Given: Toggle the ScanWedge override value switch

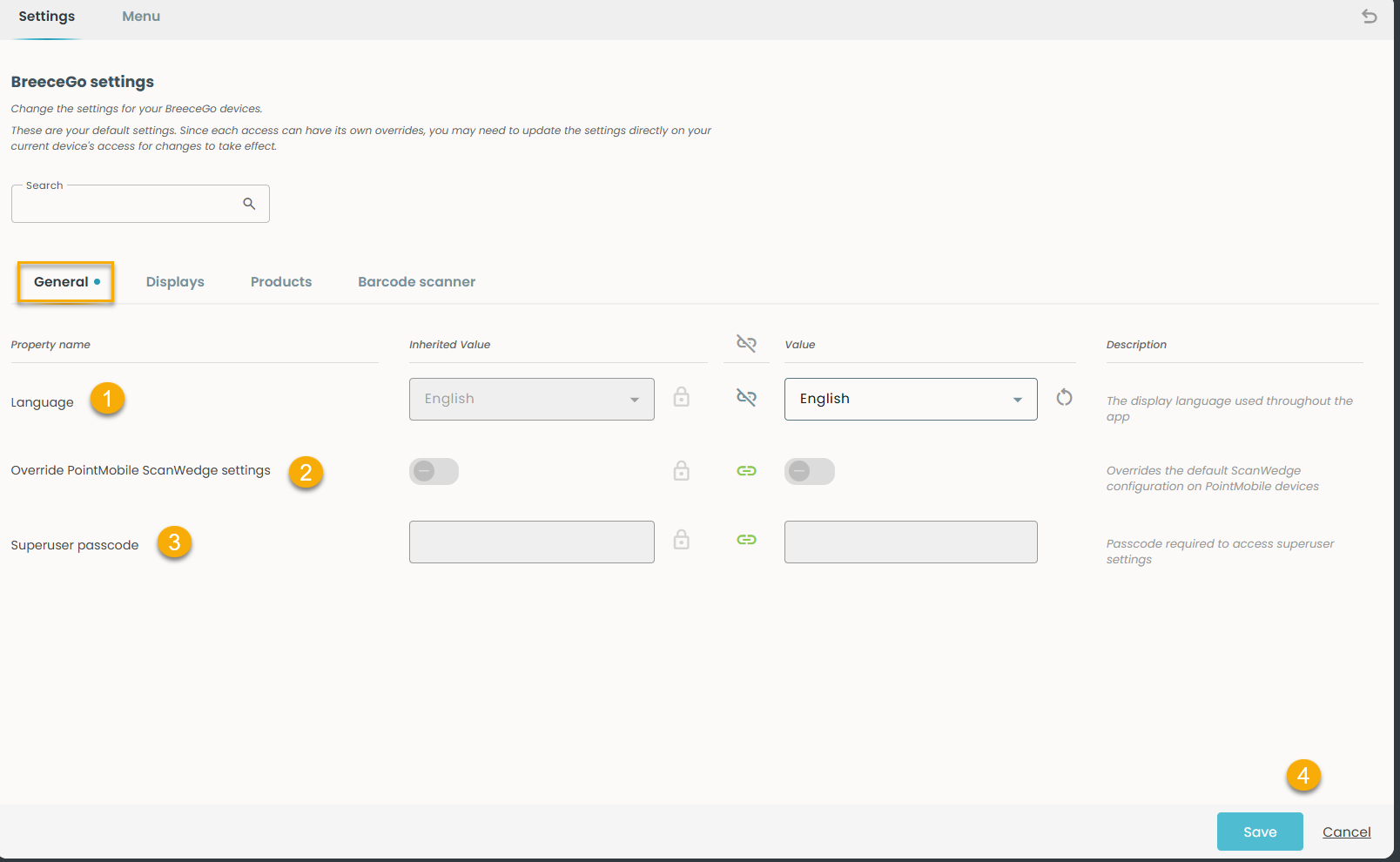Looking at the screenshot, I should (810, 471).
